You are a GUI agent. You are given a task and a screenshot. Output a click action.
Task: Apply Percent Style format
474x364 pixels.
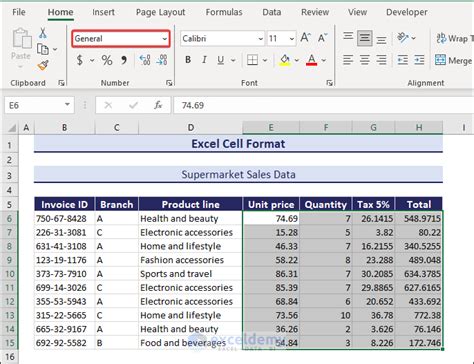click(x=107, y=60)
